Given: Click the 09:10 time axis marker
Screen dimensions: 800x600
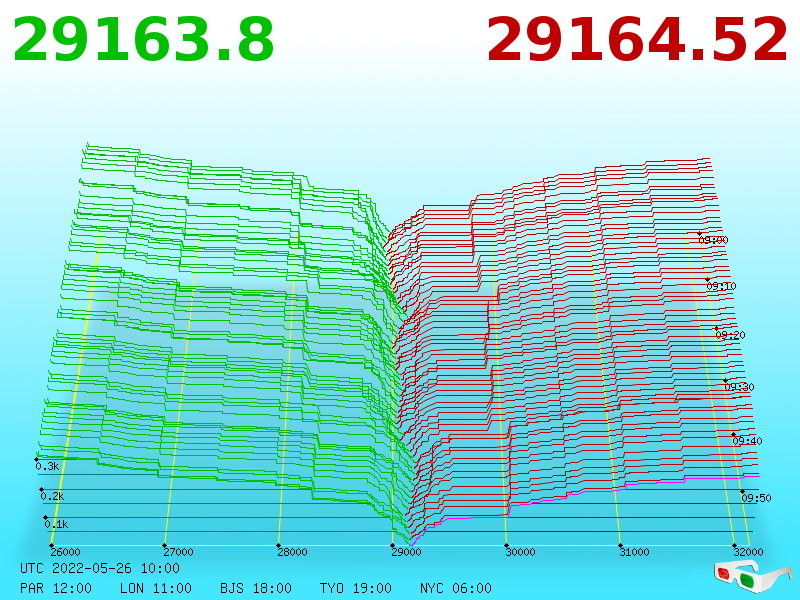Looking at the screenshot, I should 721,286.
